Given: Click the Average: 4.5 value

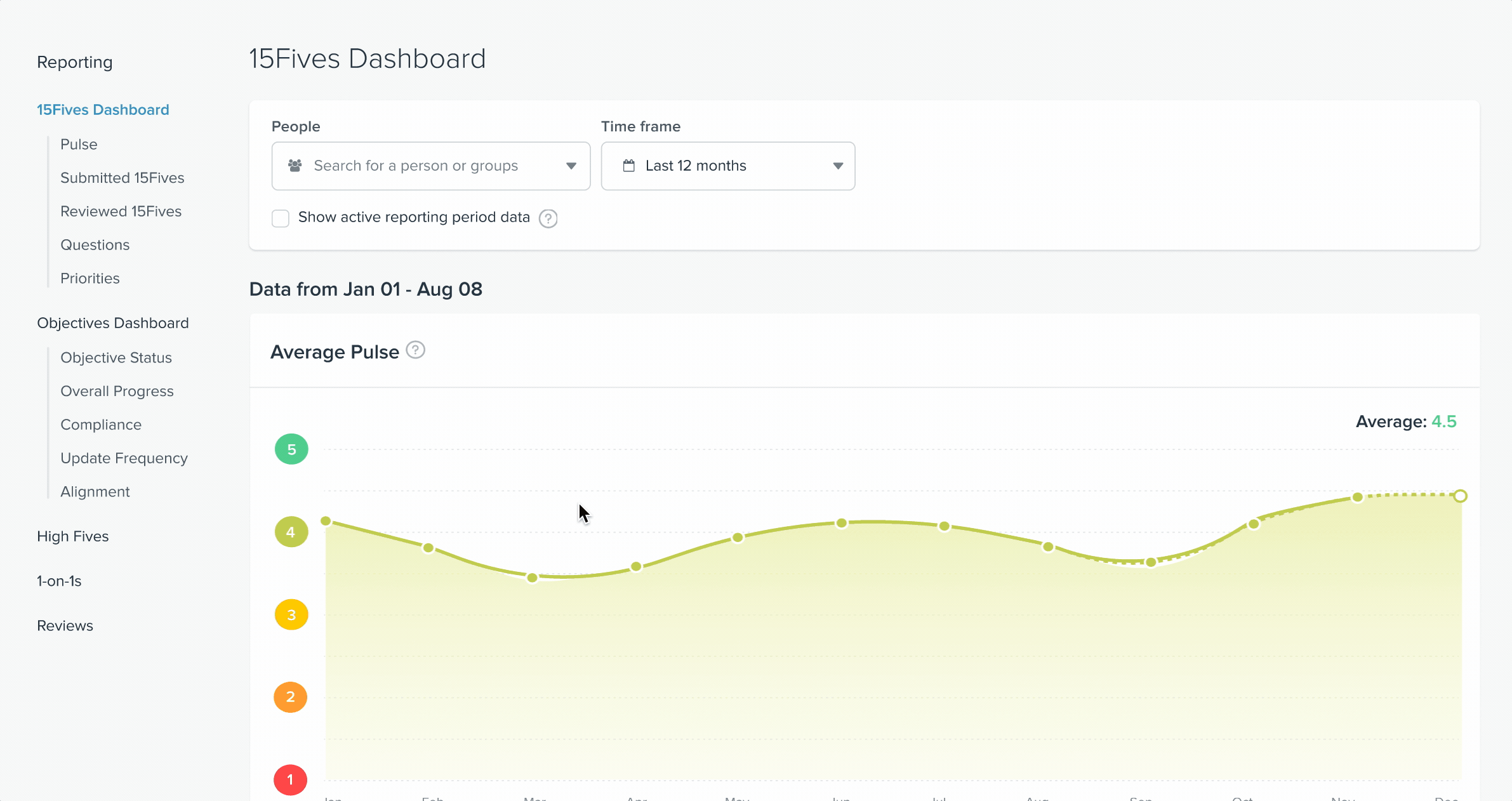Looking at the screenshot, I should (x=1406, y=421).
